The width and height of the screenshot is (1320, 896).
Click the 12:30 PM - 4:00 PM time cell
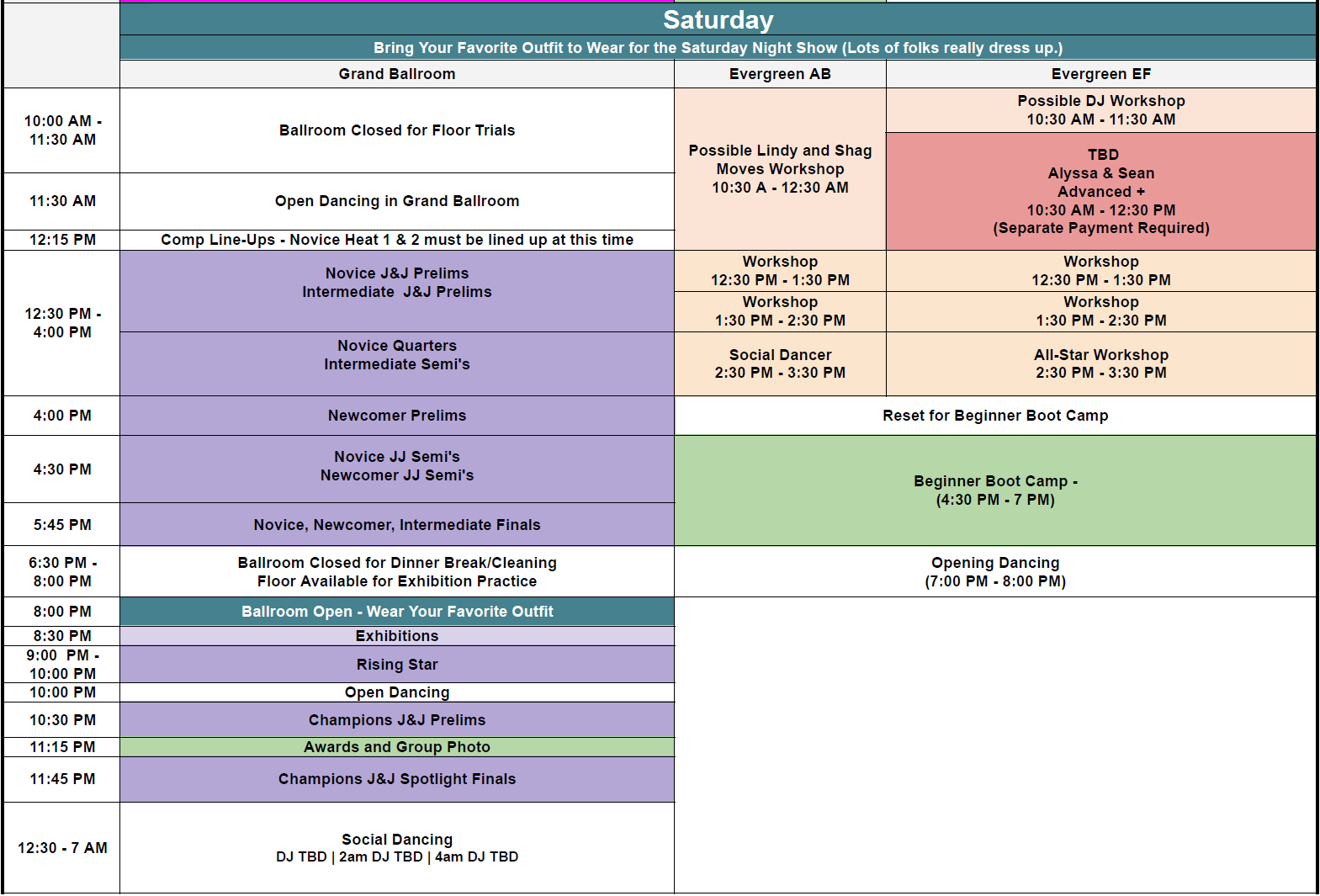click(62, 323)
